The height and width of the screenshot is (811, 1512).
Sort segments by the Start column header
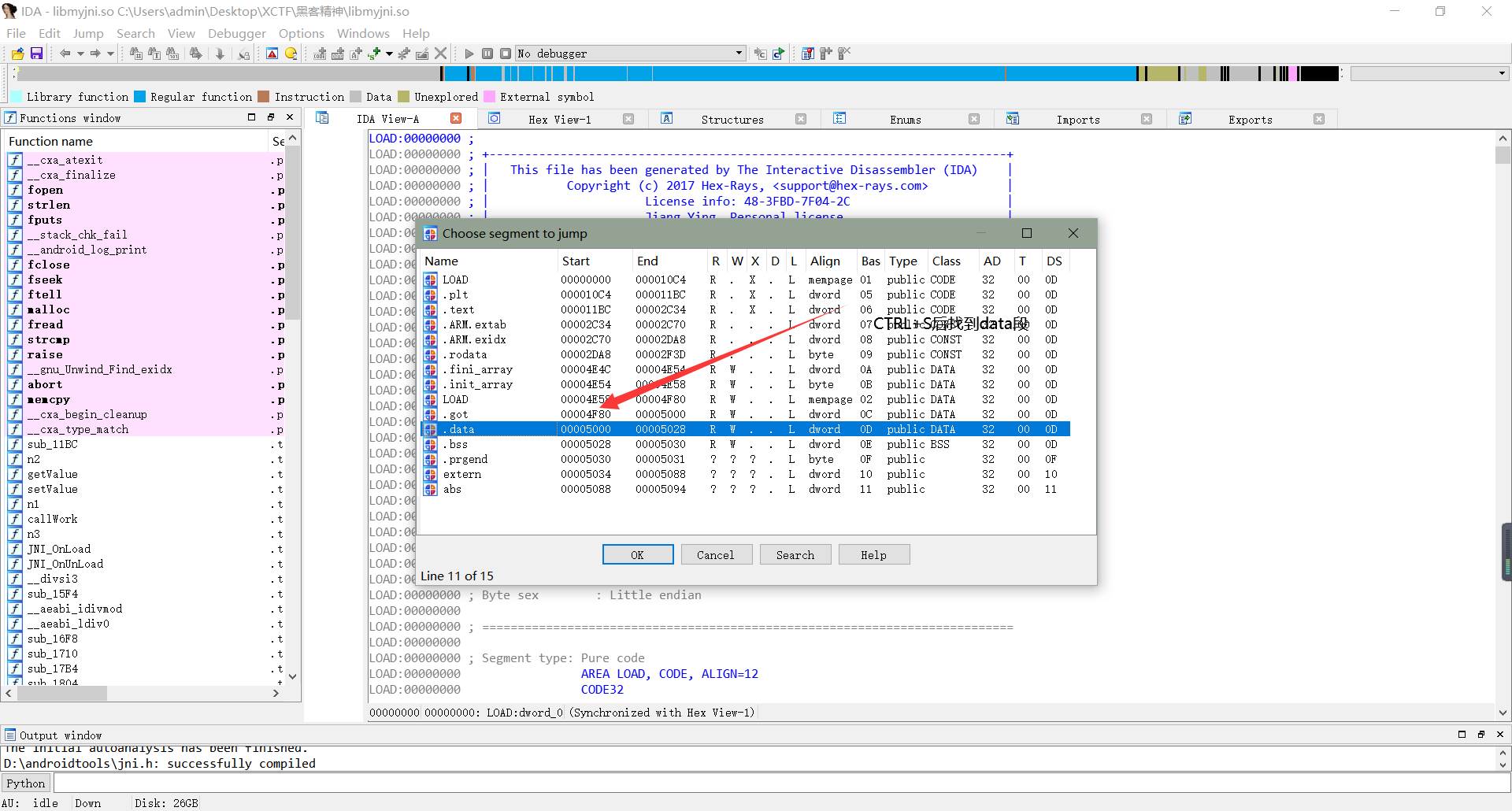coord(595,261)
